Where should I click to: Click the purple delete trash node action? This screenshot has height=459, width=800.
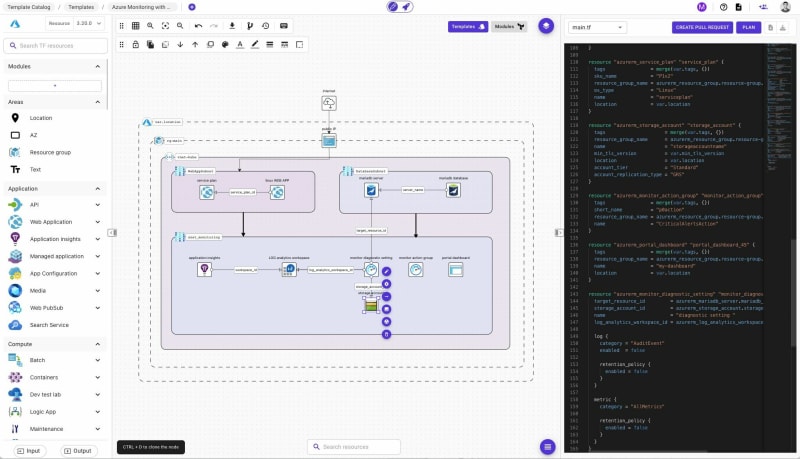click(x=386, y=334)
